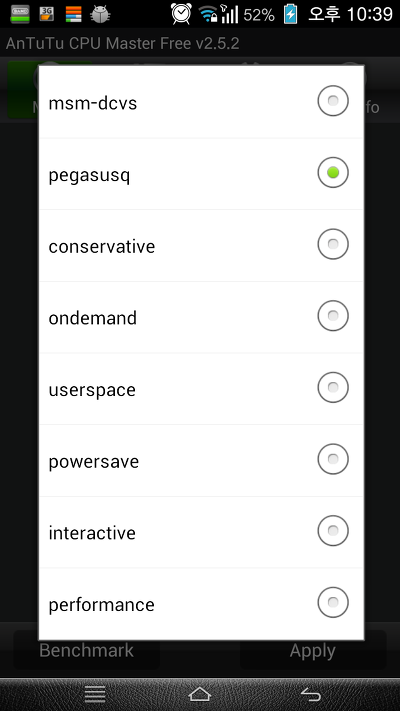
Task: Select the conservative radio button
Action: (333, 244)
